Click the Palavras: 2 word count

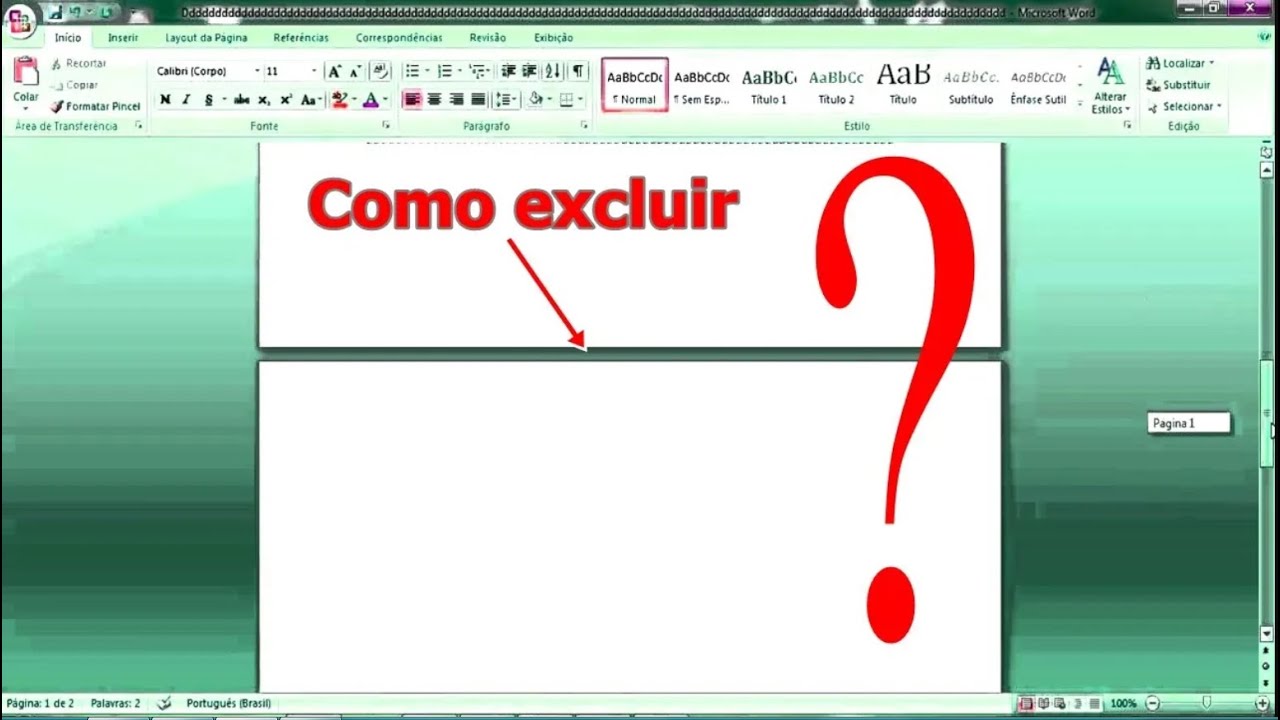pyautogui.click(x=117, y=703)
